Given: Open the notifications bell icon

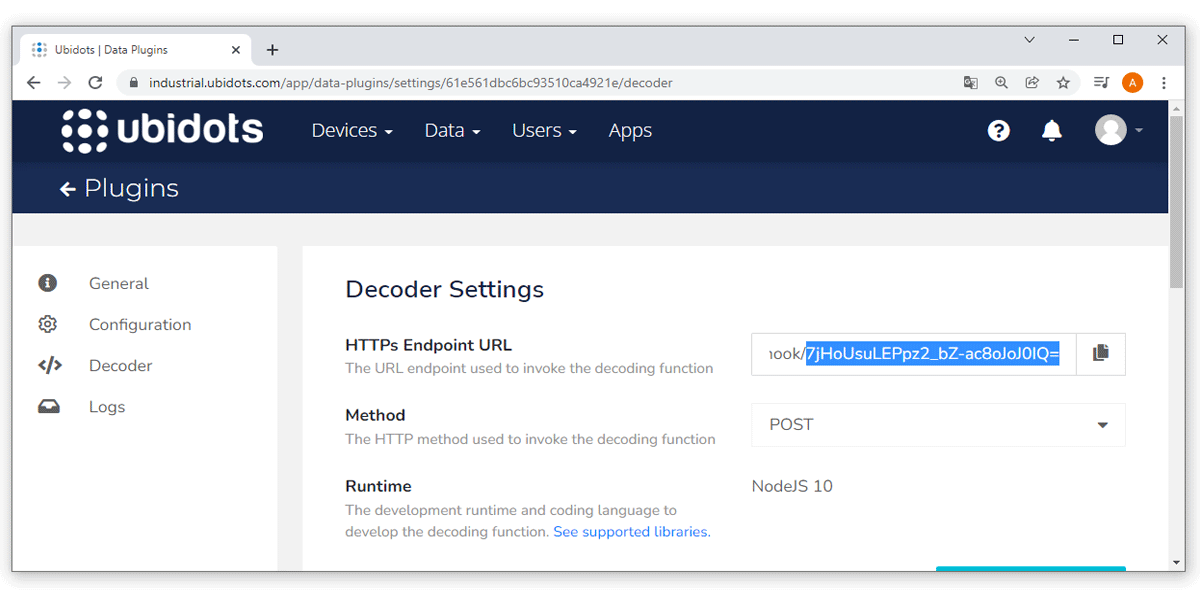Looking at the screenshot, I should click(x=1051, y=131).
